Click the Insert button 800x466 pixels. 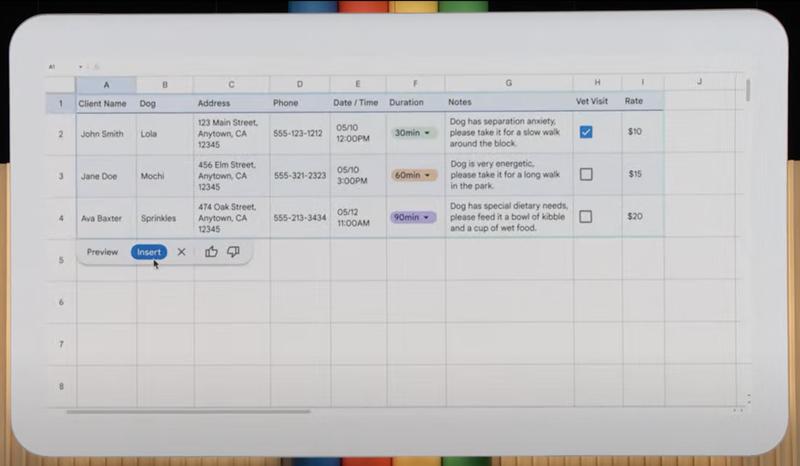(148, 252)
